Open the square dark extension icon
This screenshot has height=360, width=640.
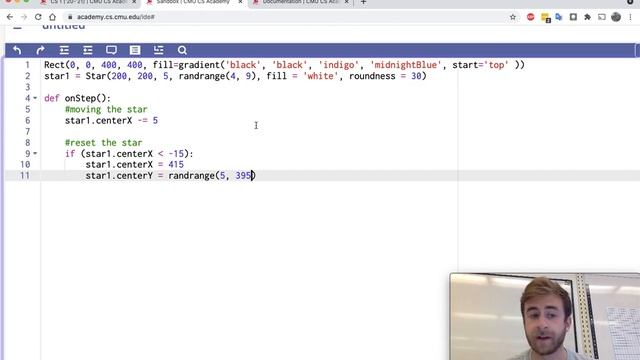[x=573, y=17]
